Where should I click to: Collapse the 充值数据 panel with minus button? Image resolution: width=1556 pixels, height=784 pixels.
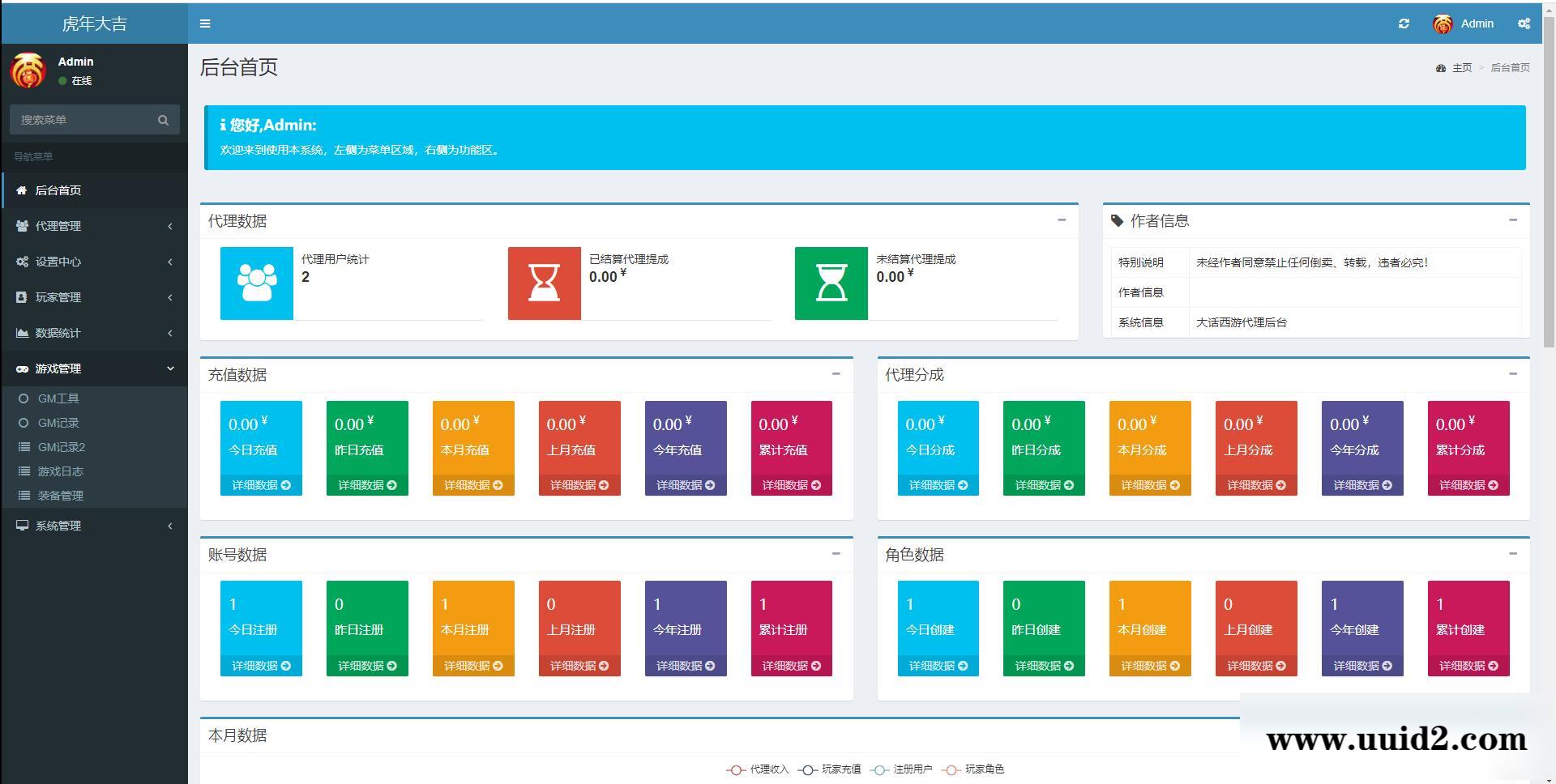(836, 373)
